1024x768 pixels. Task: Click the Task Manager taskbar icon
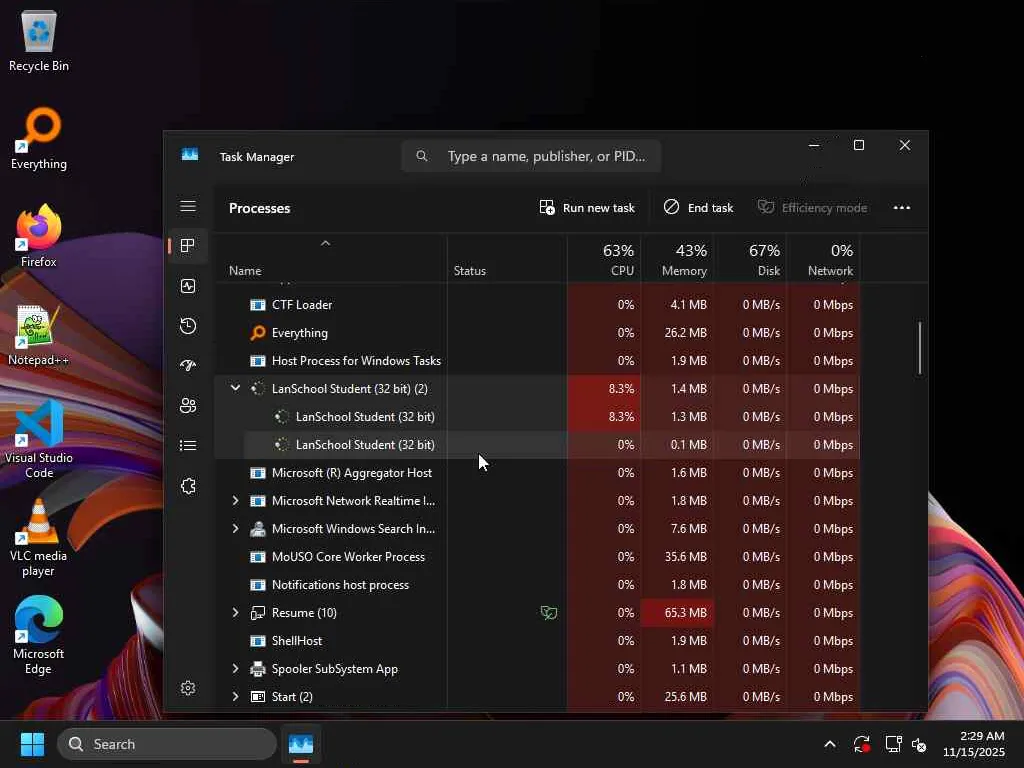point(301,744)
